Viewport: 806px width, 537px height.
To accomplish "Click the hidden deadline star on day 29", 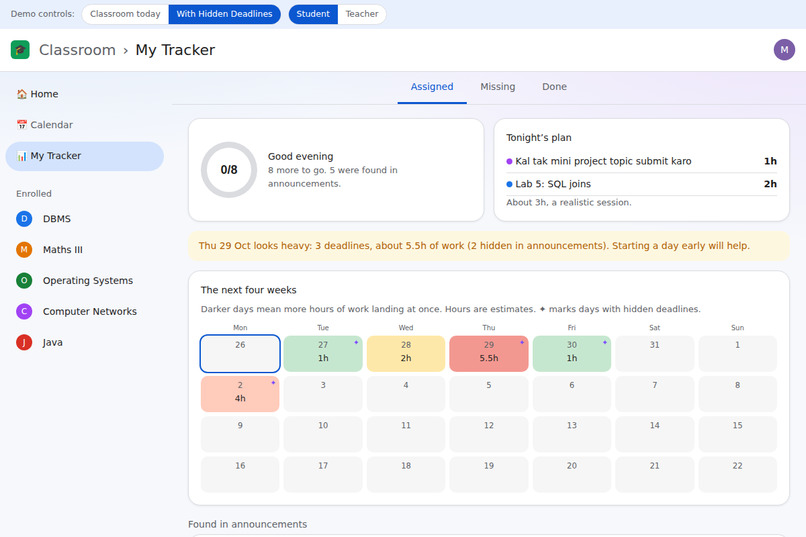I will 522,342.
